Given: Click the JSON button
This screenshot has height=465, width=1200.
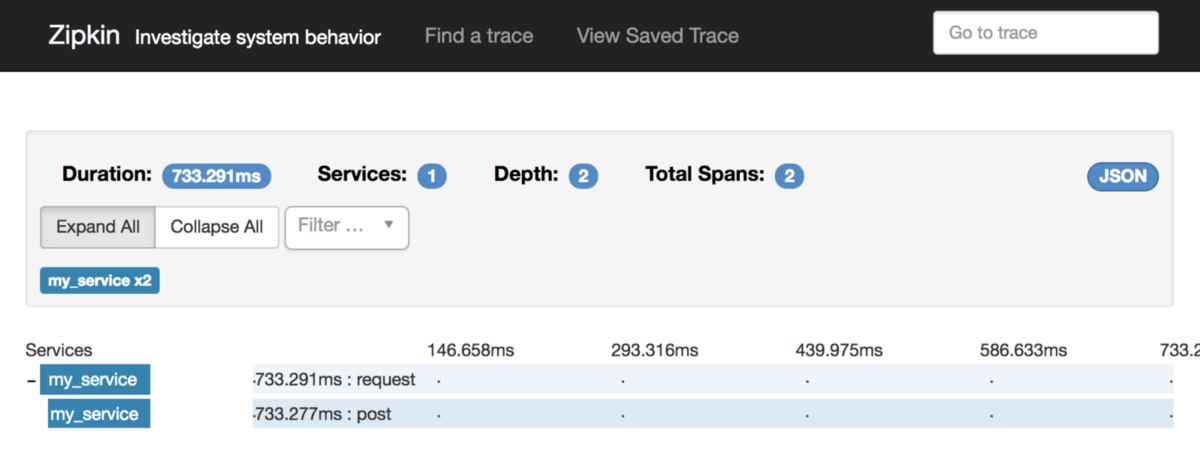Looking at the screenshot, I should [x=1122, y=177].
